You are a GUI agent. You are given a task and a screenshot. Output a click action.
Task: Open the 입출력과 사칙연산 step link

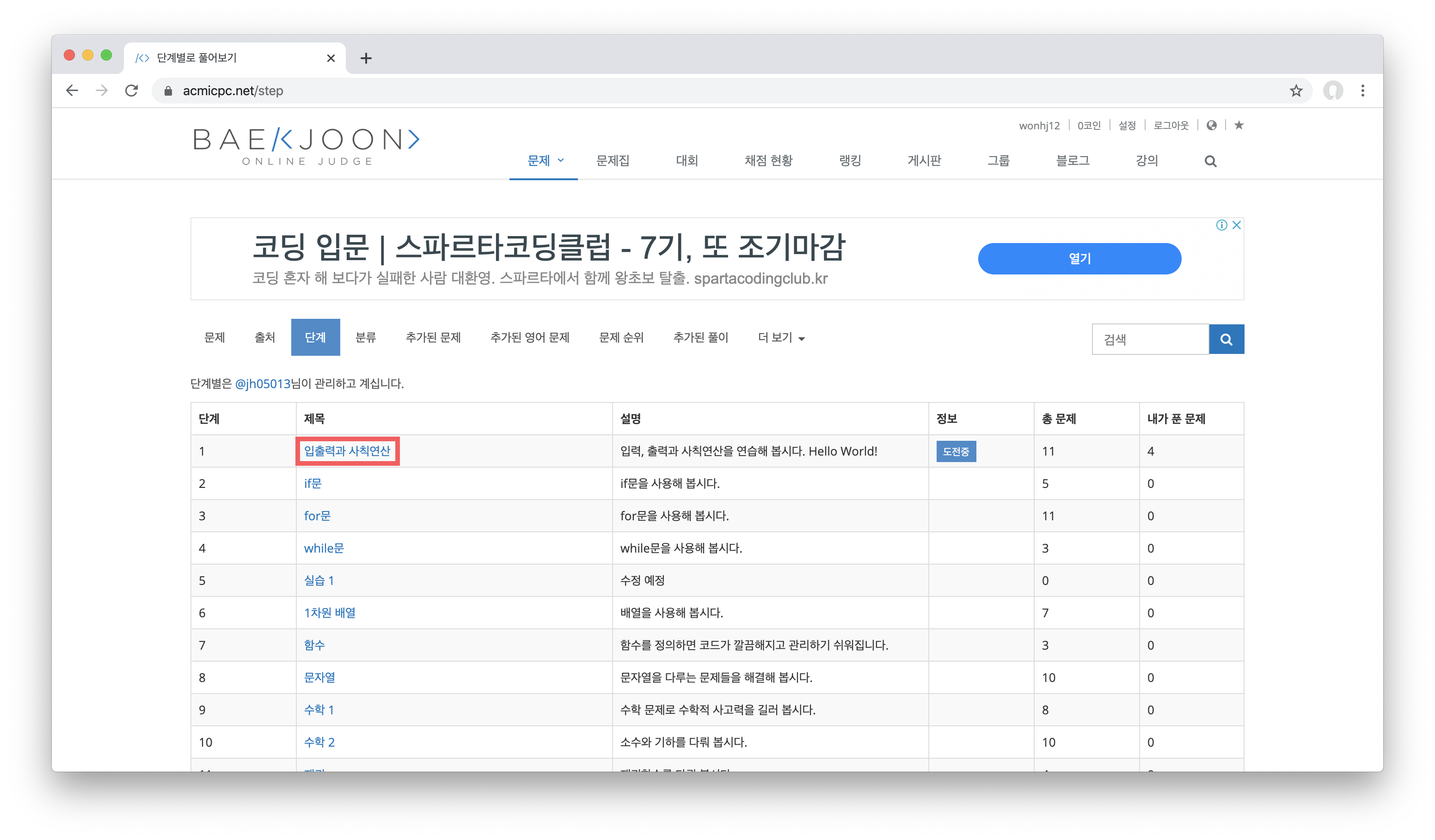tap(347, 451)
